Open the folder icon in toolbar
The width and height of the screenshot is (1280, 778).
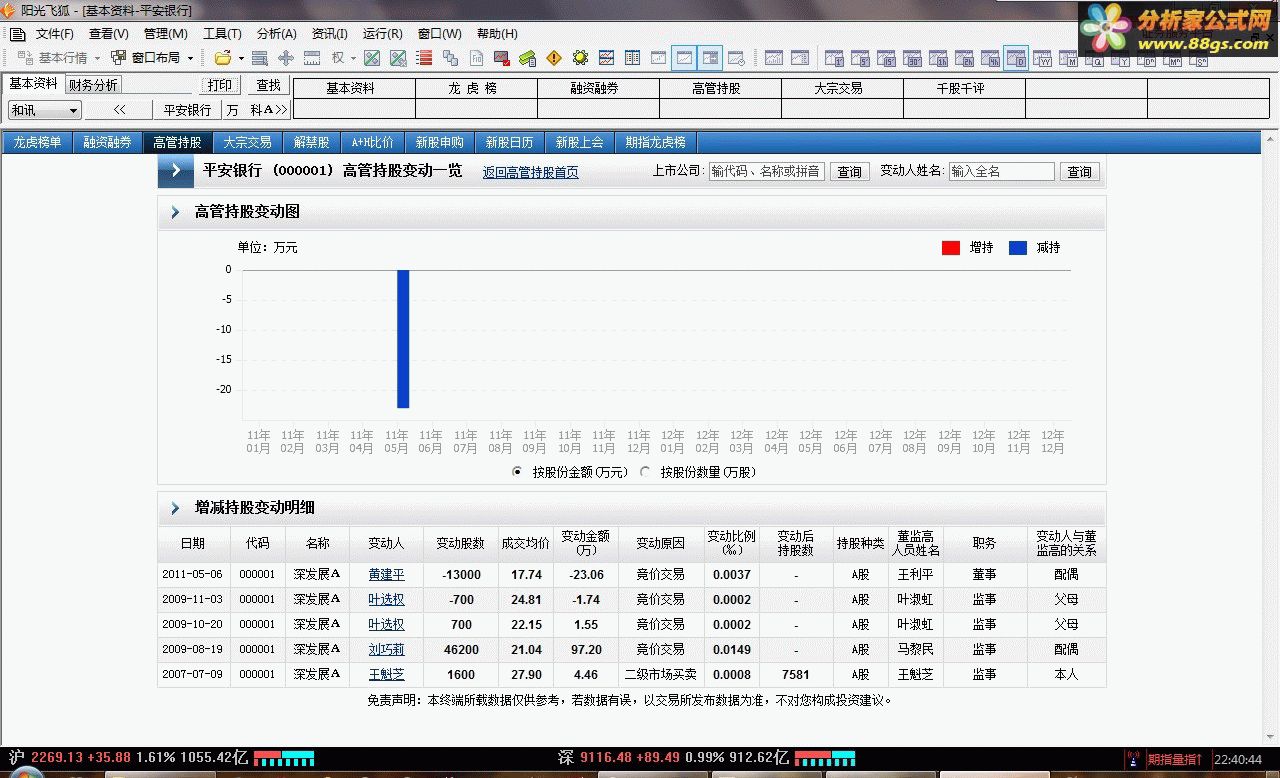pyautogui.click(x=223, y=58)
